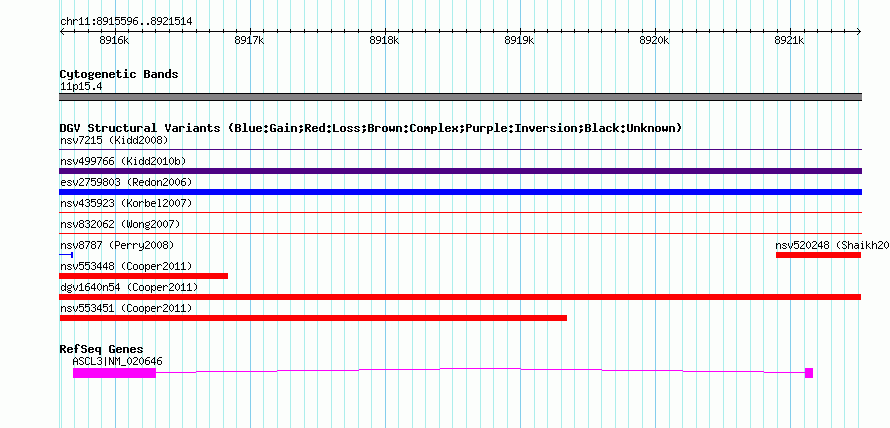This screenshot has width=890, height=428.
Task: Click the 8916k ruler tick label
Action: [114, 40]
